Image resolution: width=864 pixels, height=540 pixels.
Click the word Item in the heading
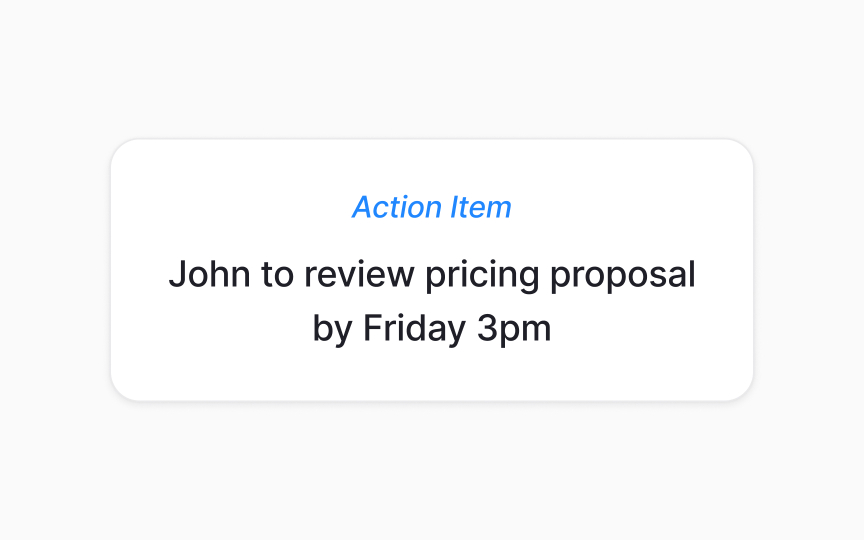tap(480, 207)
